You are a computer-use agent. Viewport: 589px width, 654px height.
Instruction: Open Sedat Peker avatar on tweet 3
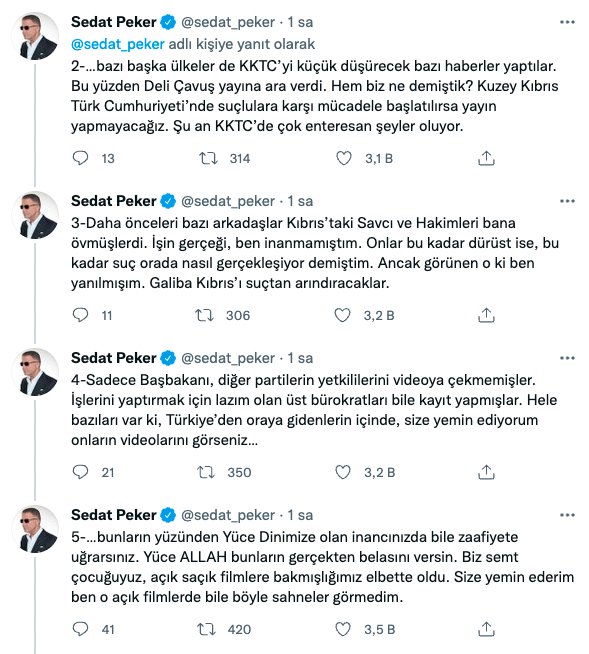point(35,215)
